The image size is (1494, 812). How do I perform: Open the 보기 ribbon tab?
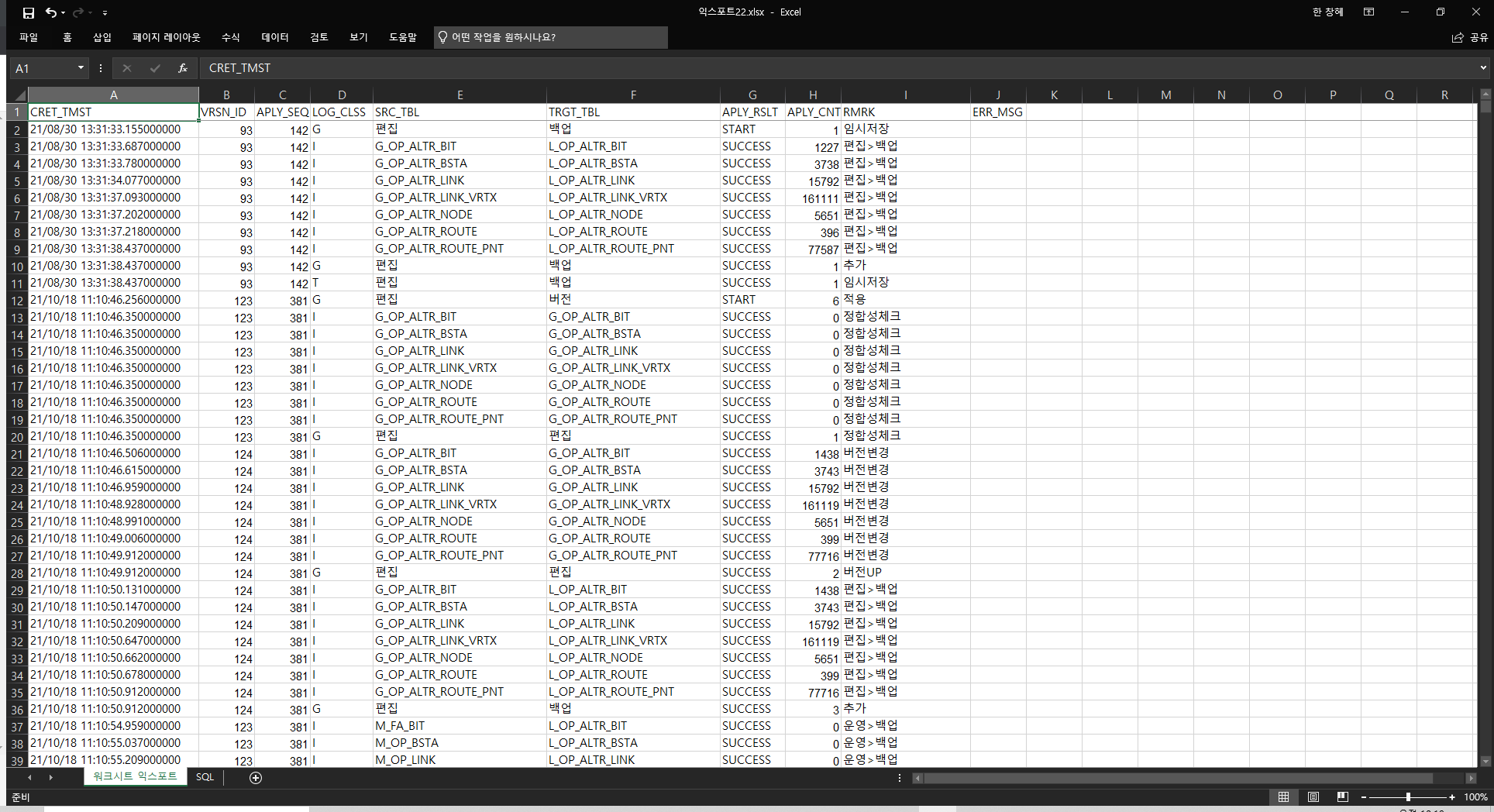pos(358,37)
